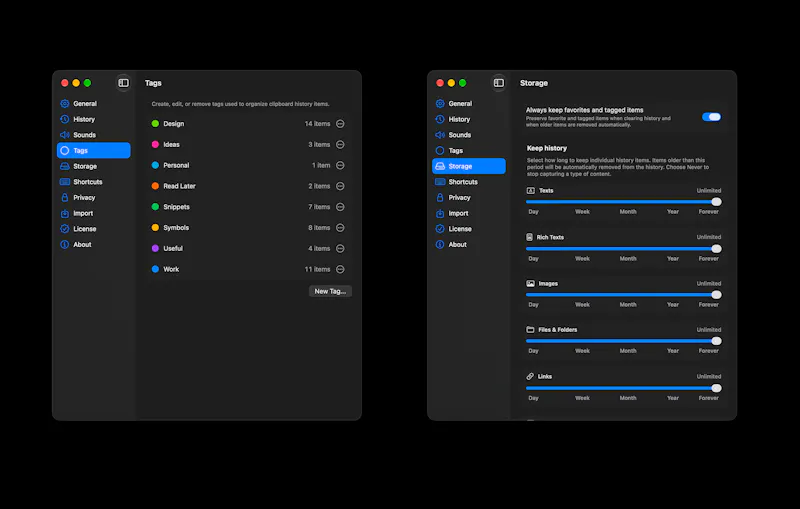Select the highlighted Storage item in Storage window
This screenshot has width=800, height=509.
pos(469,166)
